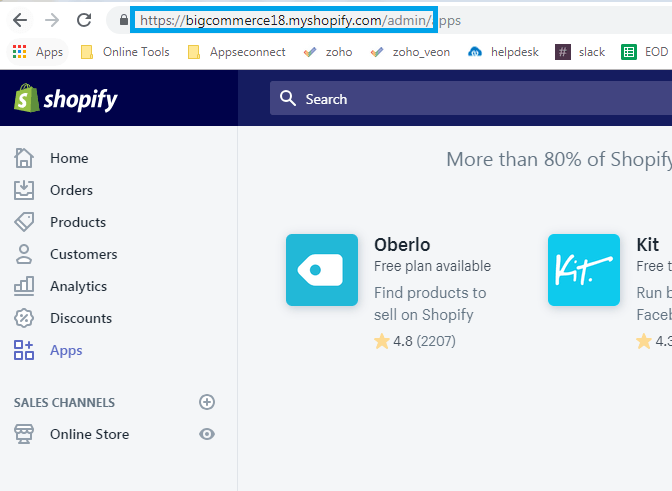The image size is (672, 491).
Task: Click the magnifier icon in Search bar
Action: pyautogui.click(x=288, y=98)
